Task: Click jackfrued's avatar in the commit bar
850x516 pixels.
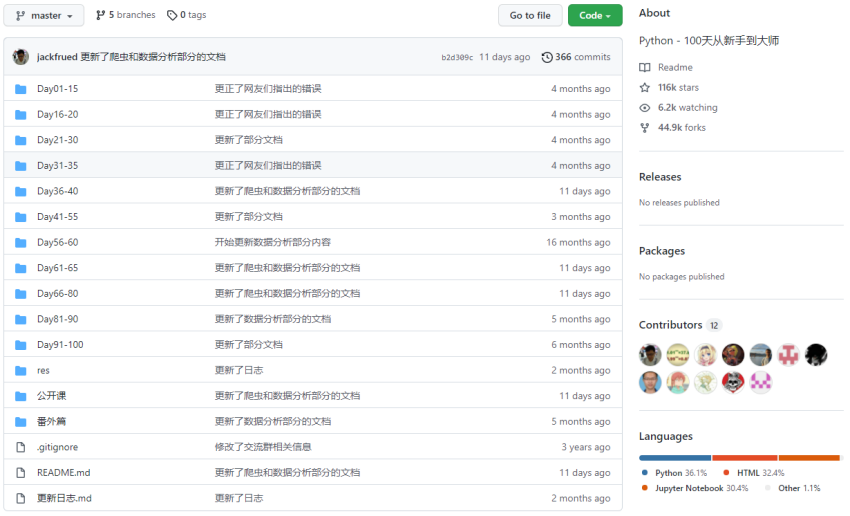Action: tap(21, 56)
